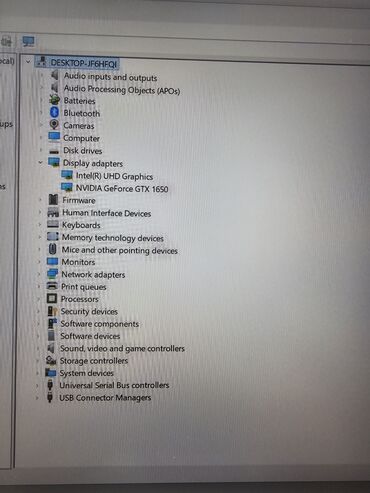Expand the Universal Serial Bus controllers arrow
The width and height of the screenshot is (370, 493).
pyautogui.click(x=37, y=385)
